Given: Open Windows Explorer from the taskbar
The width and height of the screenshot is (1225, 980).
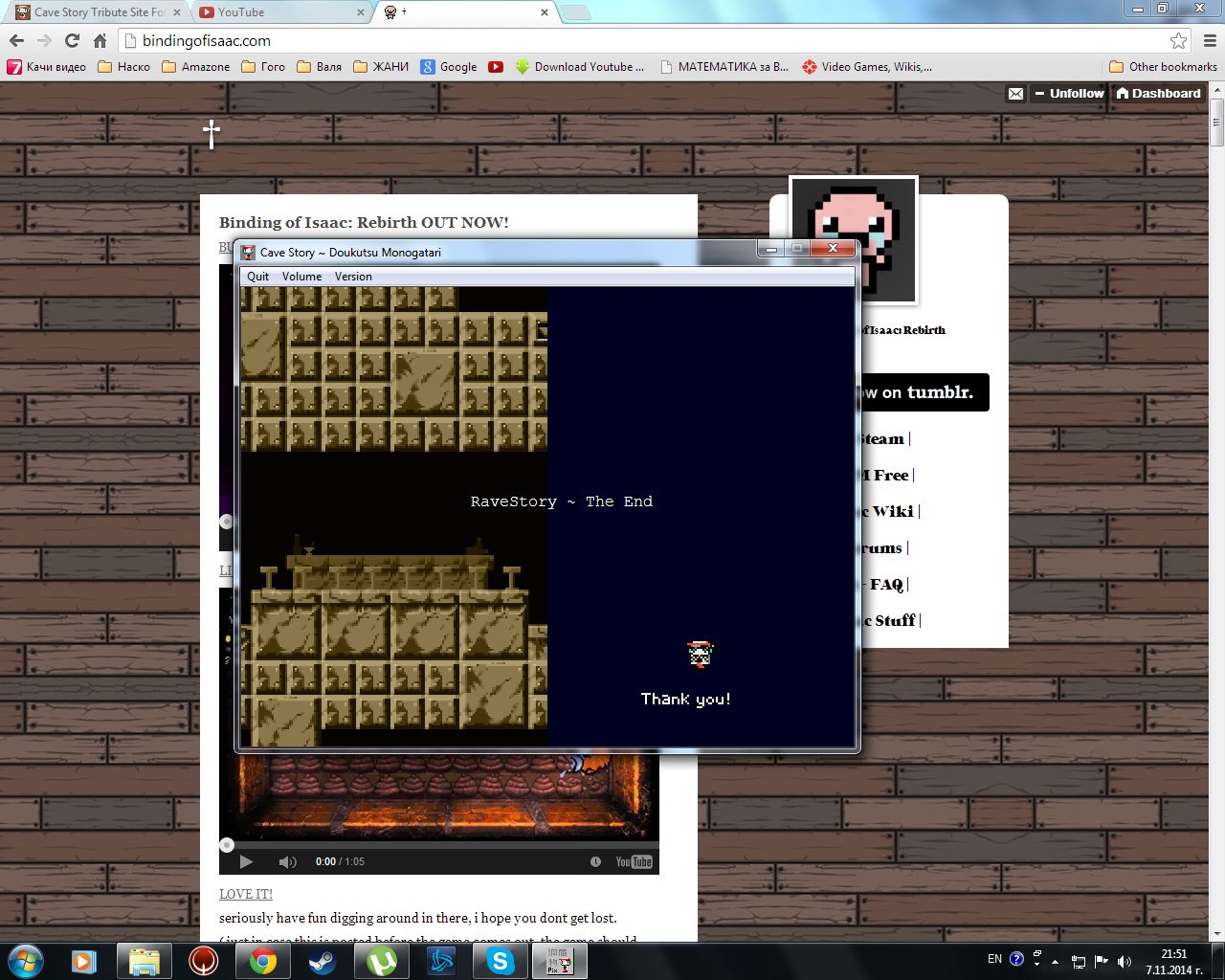Looking at the screenshot, I should [144, 961].
